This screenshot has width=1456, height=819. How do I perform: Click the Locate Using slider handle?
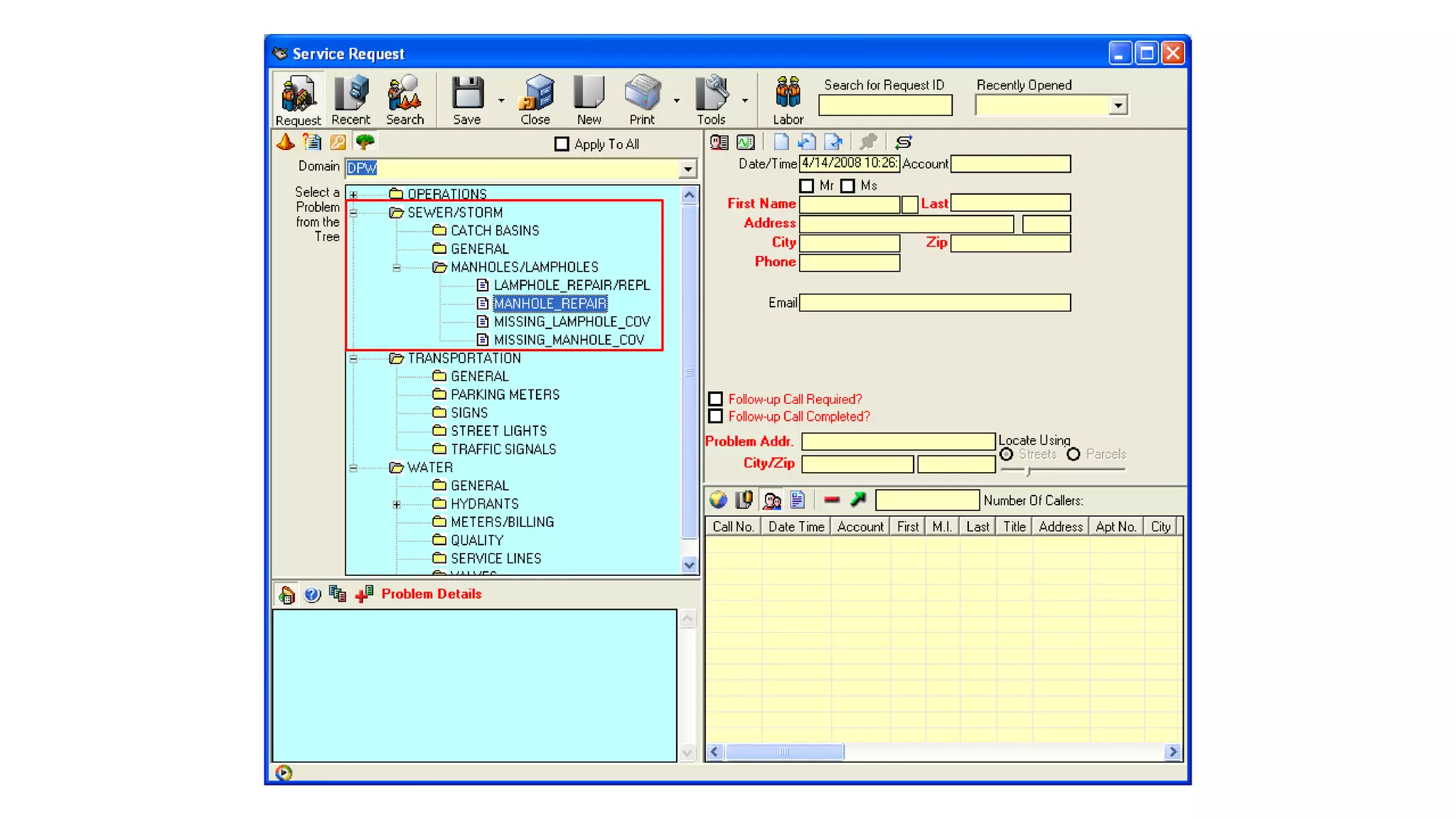[1028, 470]
